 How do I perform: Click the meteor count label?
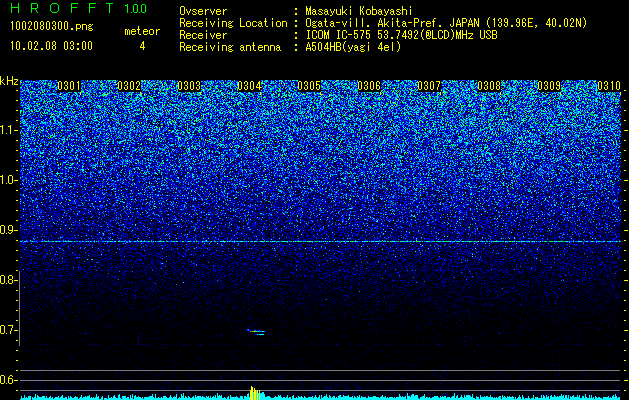click(x=142, y=31)
